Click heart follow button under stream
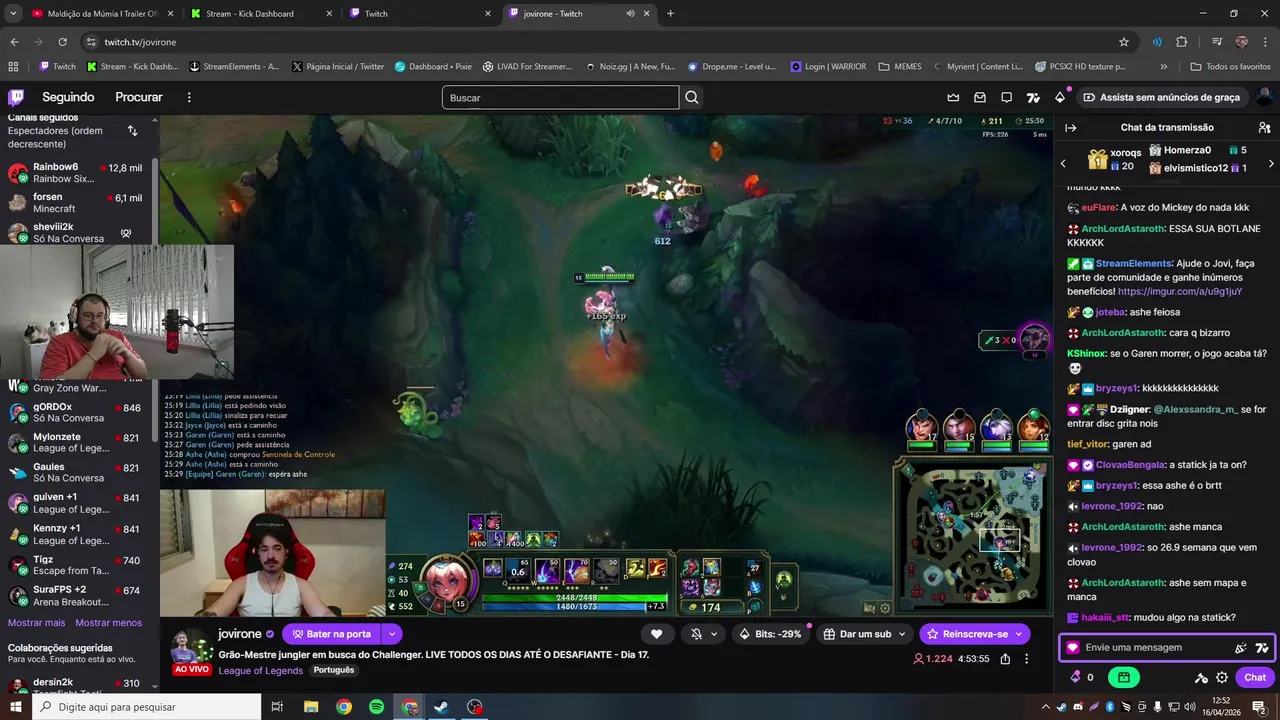This screenshot has width=1280, height=720. [656, 634]
